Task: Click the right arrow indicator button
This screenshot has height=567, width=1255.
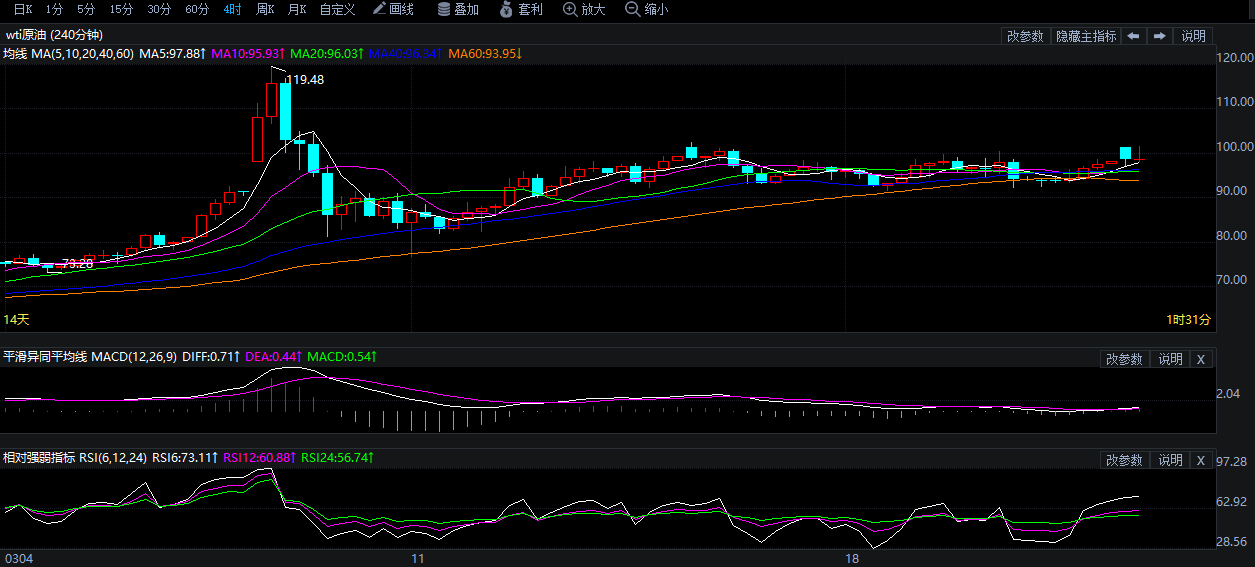Action: (x=1159, y=36)
